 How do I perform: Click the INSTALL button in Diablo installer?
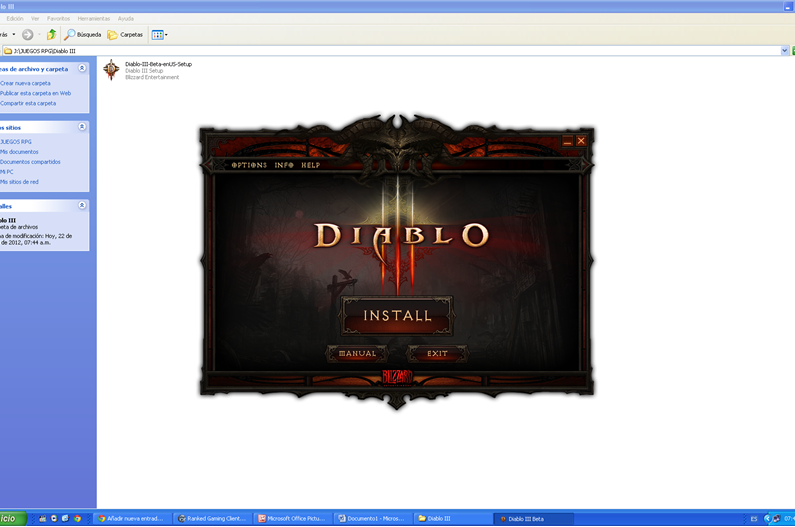pos(397,315)
